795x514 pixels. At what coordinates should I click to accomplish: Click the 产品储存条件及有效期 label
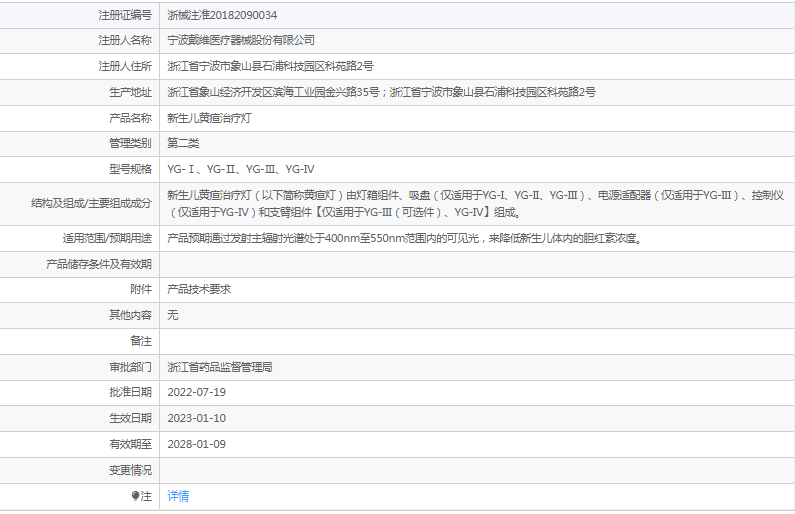tap(99, 264)
